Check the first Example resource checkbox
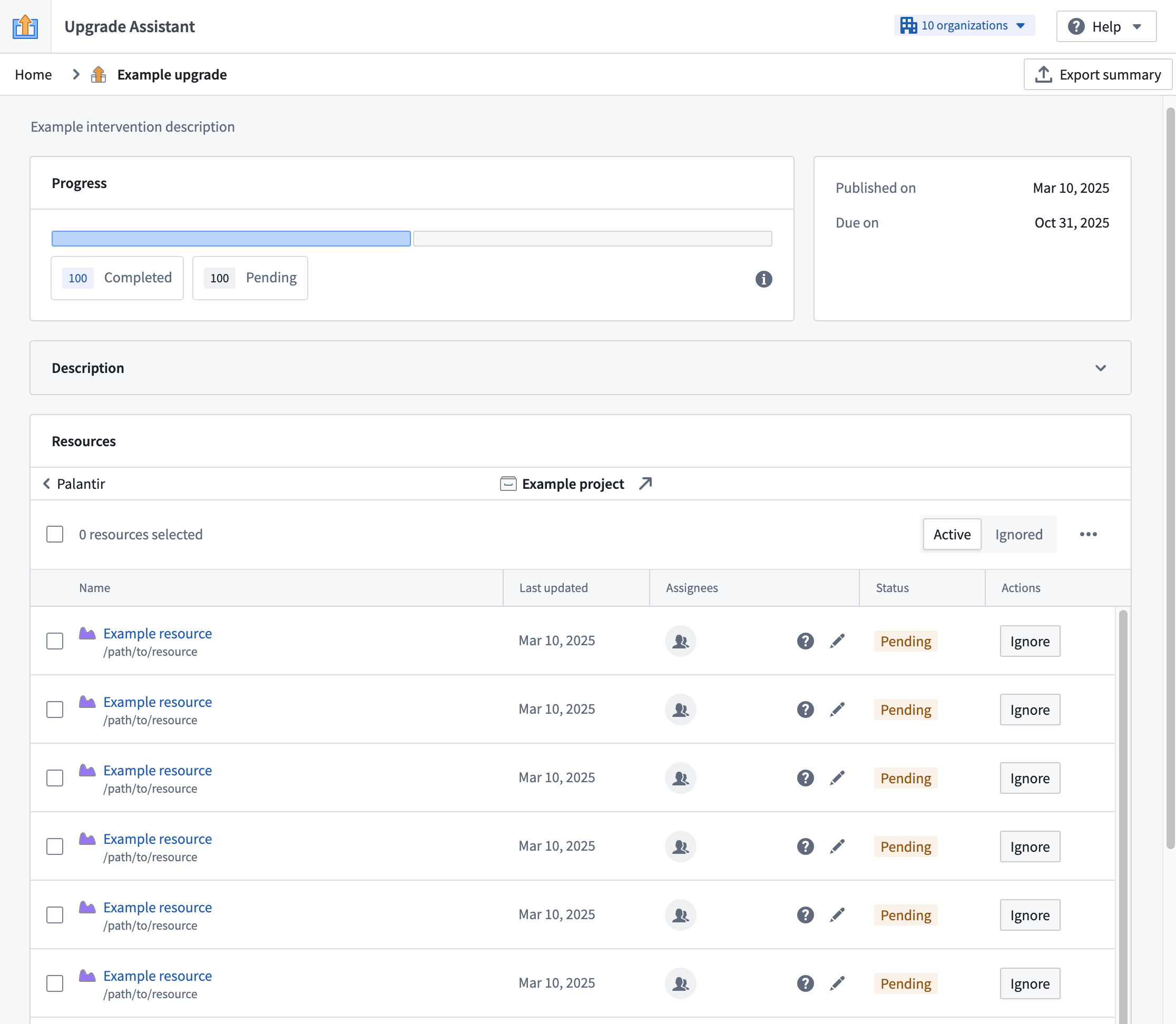This screenshot has width=1176, height=1024. (55, 641)
